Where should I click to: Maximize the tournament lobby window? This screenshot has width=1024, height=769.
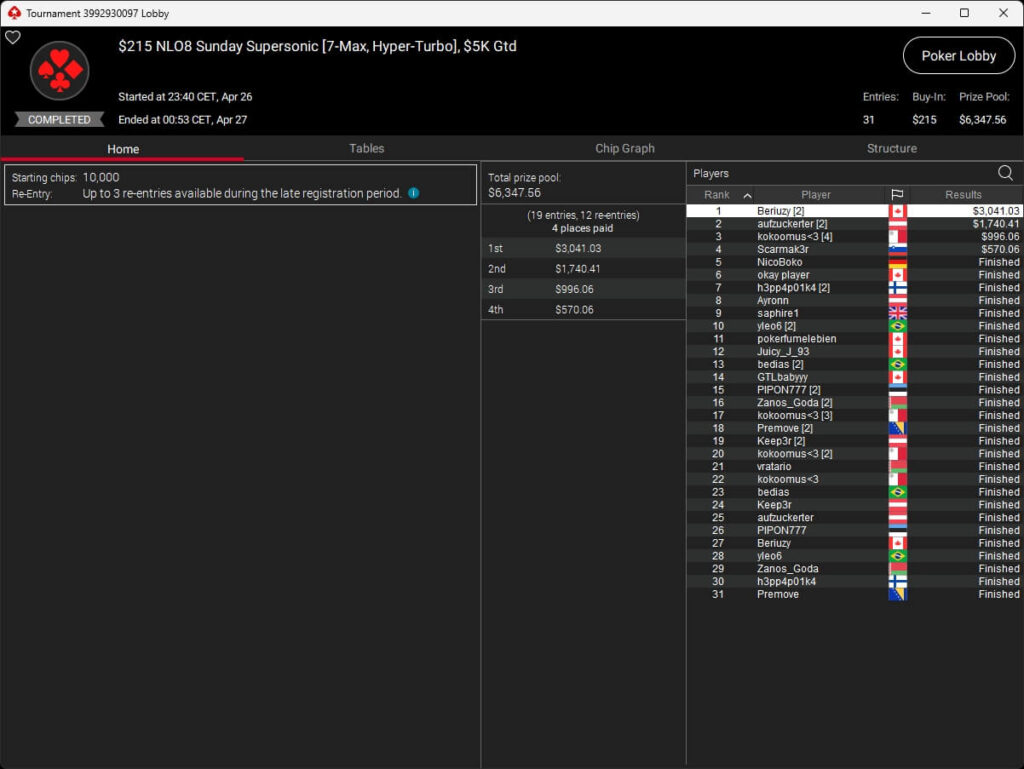click(x=964, y=13)
